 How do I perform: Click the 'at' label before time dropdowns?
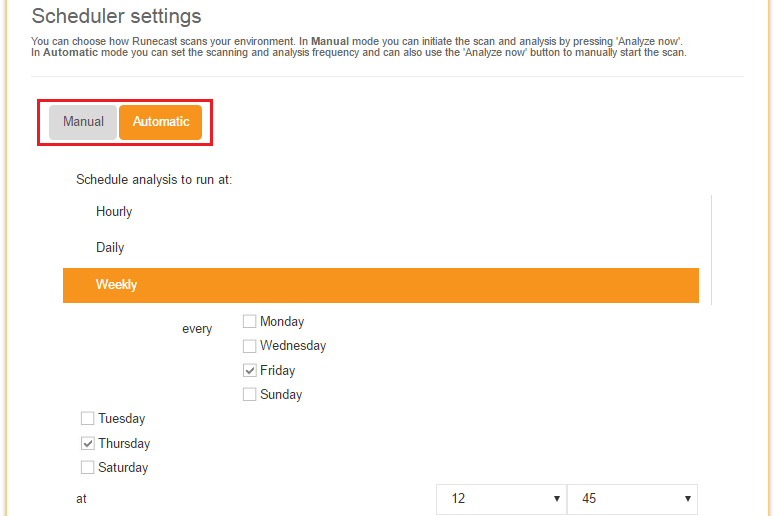point(82,497)
